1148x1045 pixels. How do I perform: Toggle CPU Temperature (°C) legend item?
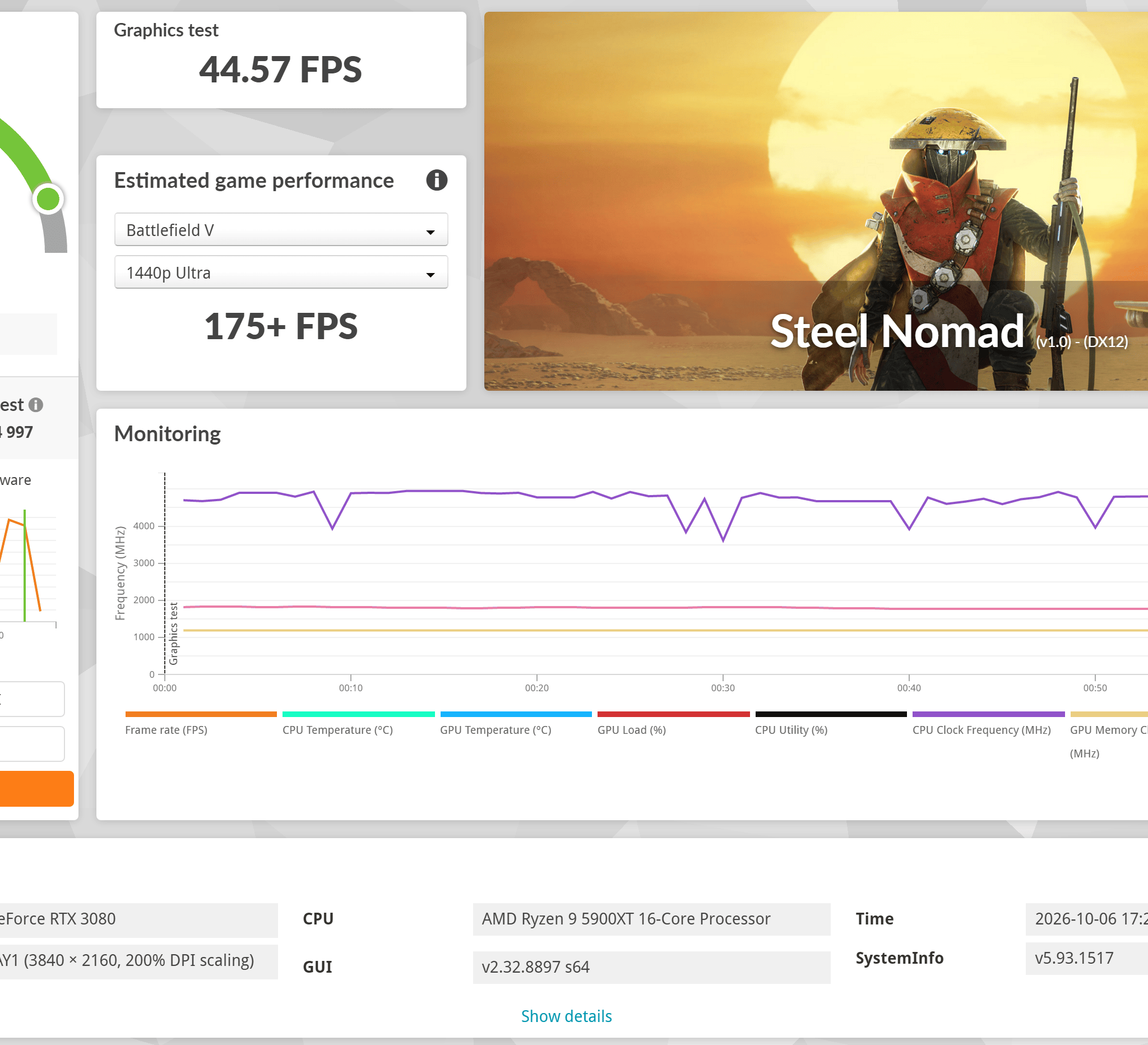358,724
